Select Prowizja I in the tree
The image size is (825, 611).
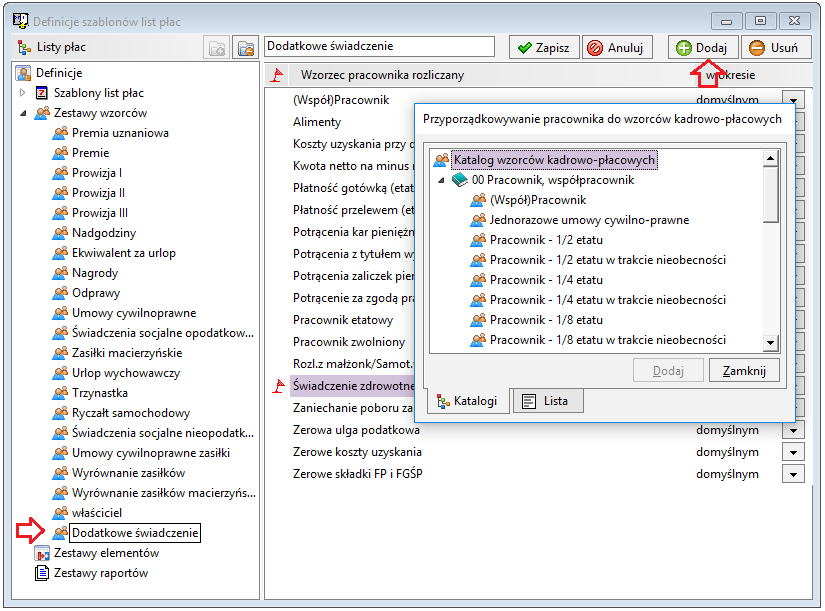97,173
